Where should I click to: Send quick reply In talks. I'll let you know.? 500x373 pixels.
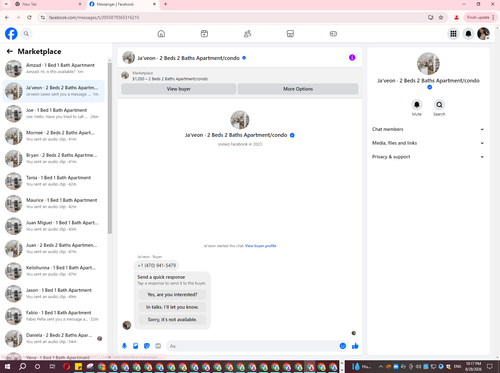(172, 307)
